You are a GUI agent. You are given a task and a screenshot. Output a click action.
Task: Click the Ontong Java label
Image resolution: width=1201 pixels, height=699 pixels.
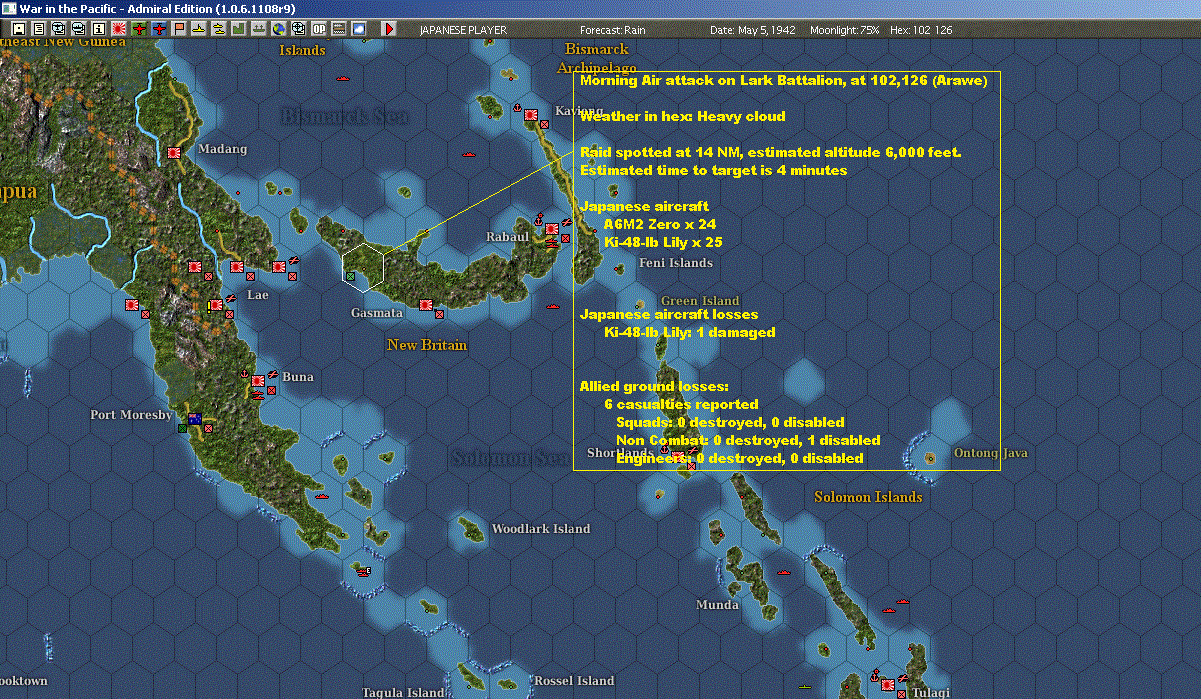point(991,453)
